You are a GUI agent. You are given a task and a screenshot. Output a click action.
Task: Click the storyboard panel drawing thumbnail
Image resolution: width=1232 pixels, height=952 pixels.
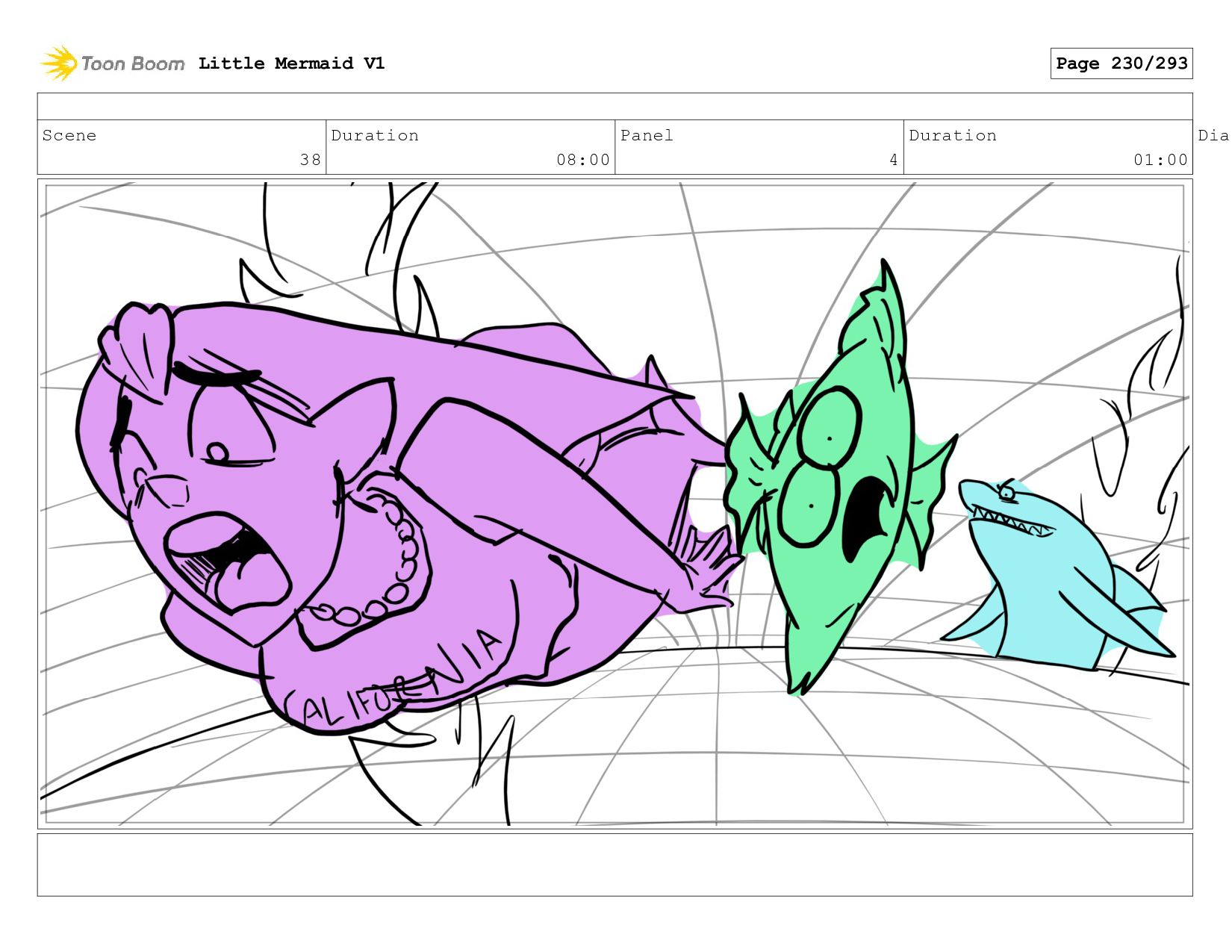point(615,504)
